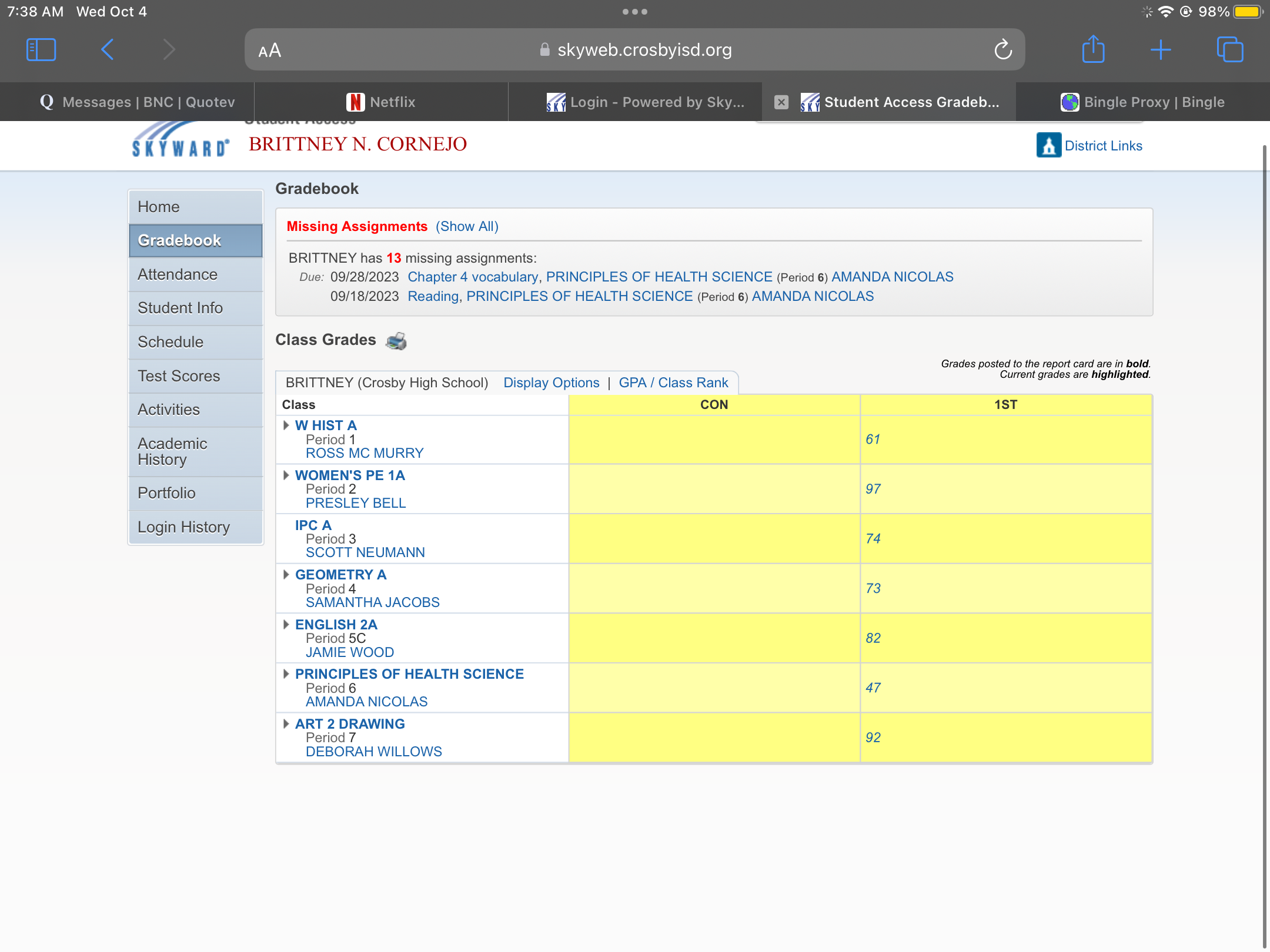Switch to the Netflix browser tab
Viewport: 1270px width, 952px height.
(381, 102)
